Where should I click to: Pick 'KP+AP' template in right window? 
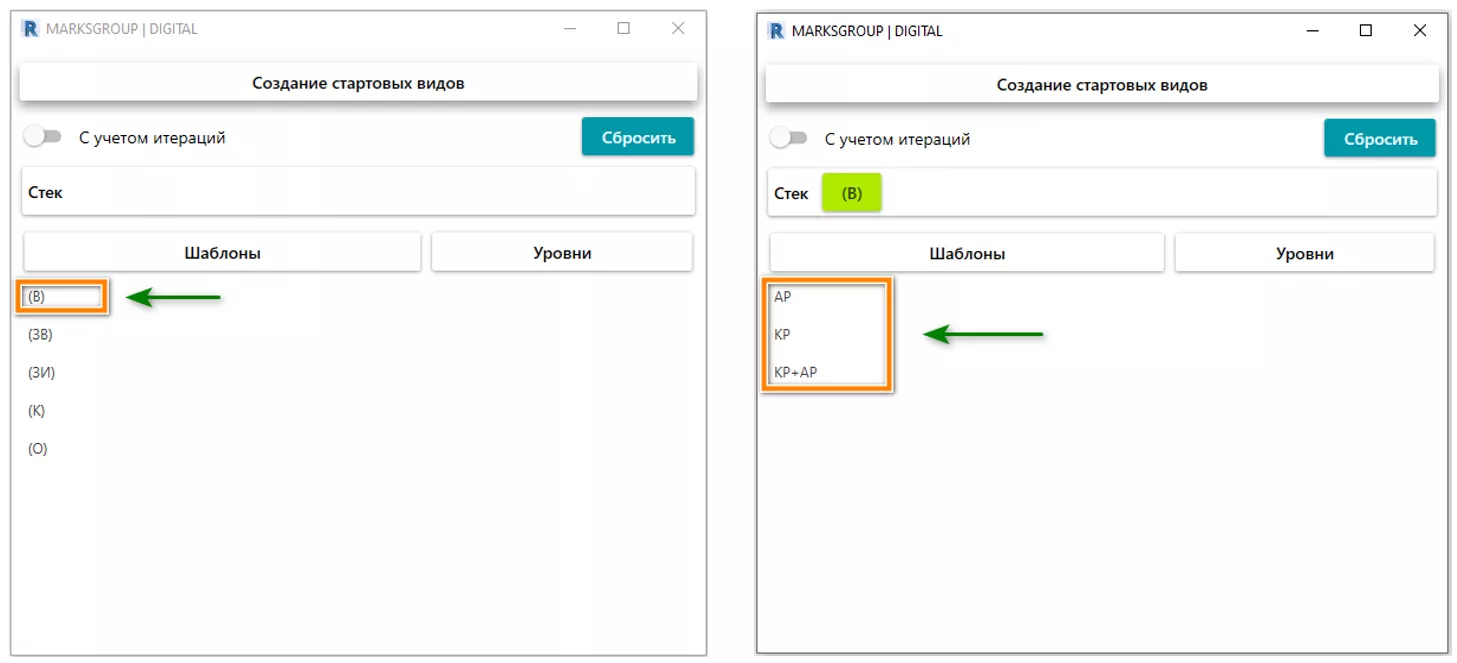tap(796, 373)
